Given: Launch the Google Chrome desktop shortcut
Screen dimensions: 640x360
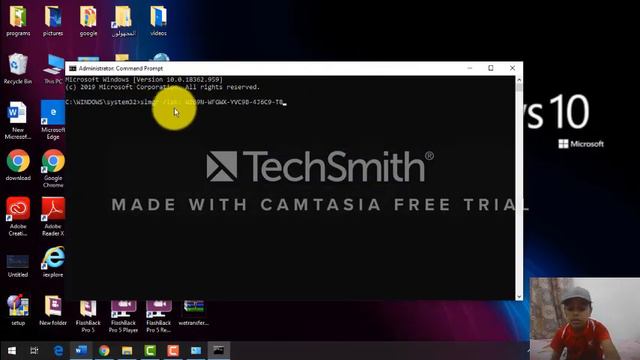Looking at the screenshot, I should pyautogui.click(x=53, y=168).
